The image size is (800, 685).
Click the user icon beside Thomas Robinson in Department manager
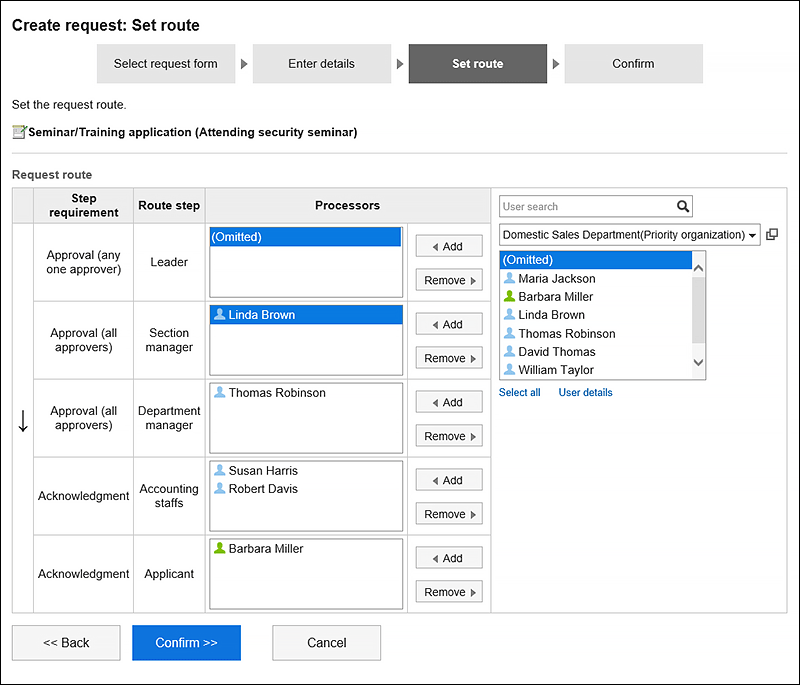pos(219,392)
